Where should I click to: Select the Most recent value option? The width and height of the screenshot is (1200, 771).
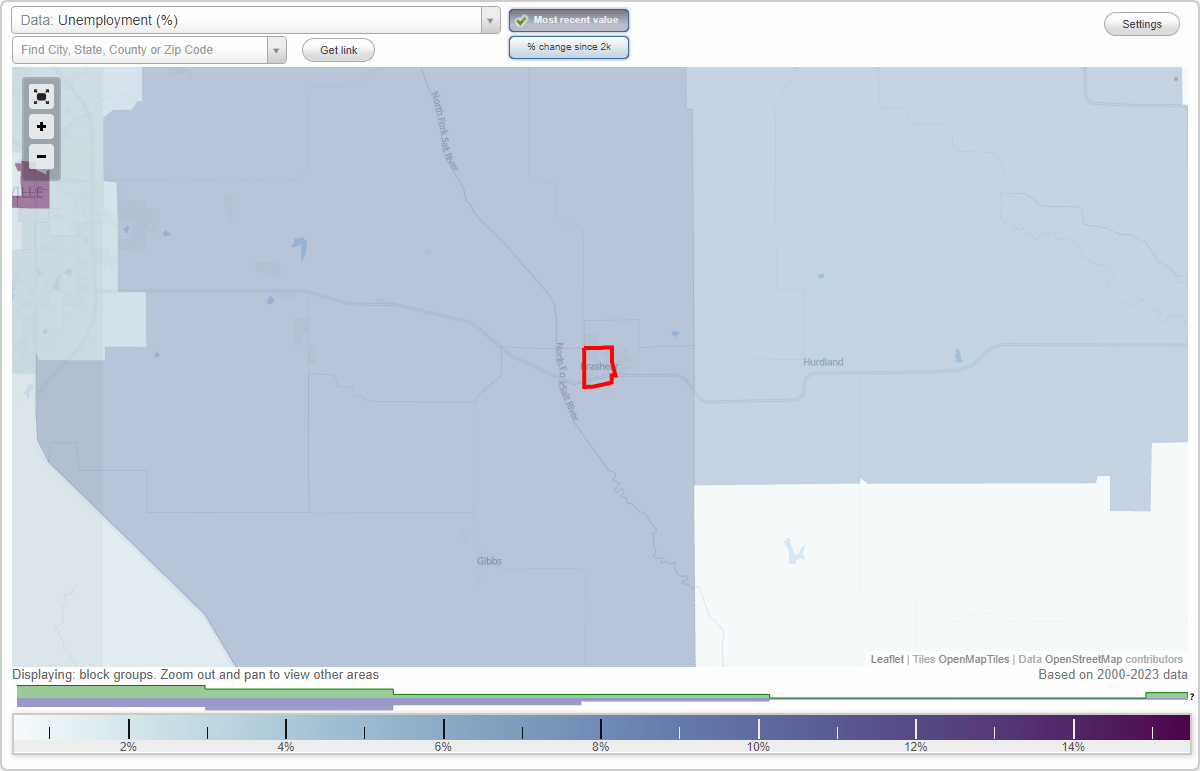(x=569, y=20)
